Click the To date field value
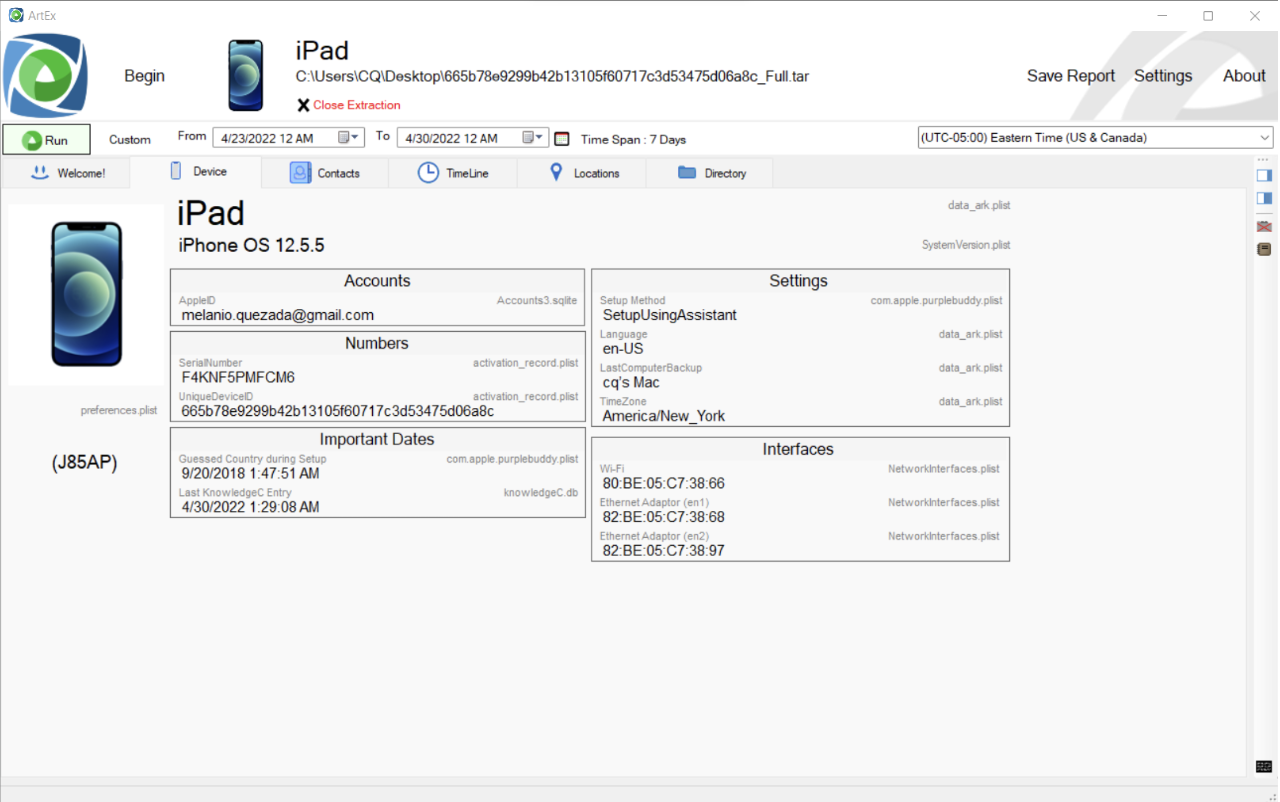The image size is (1280, 802). click(x=452, y=138)
